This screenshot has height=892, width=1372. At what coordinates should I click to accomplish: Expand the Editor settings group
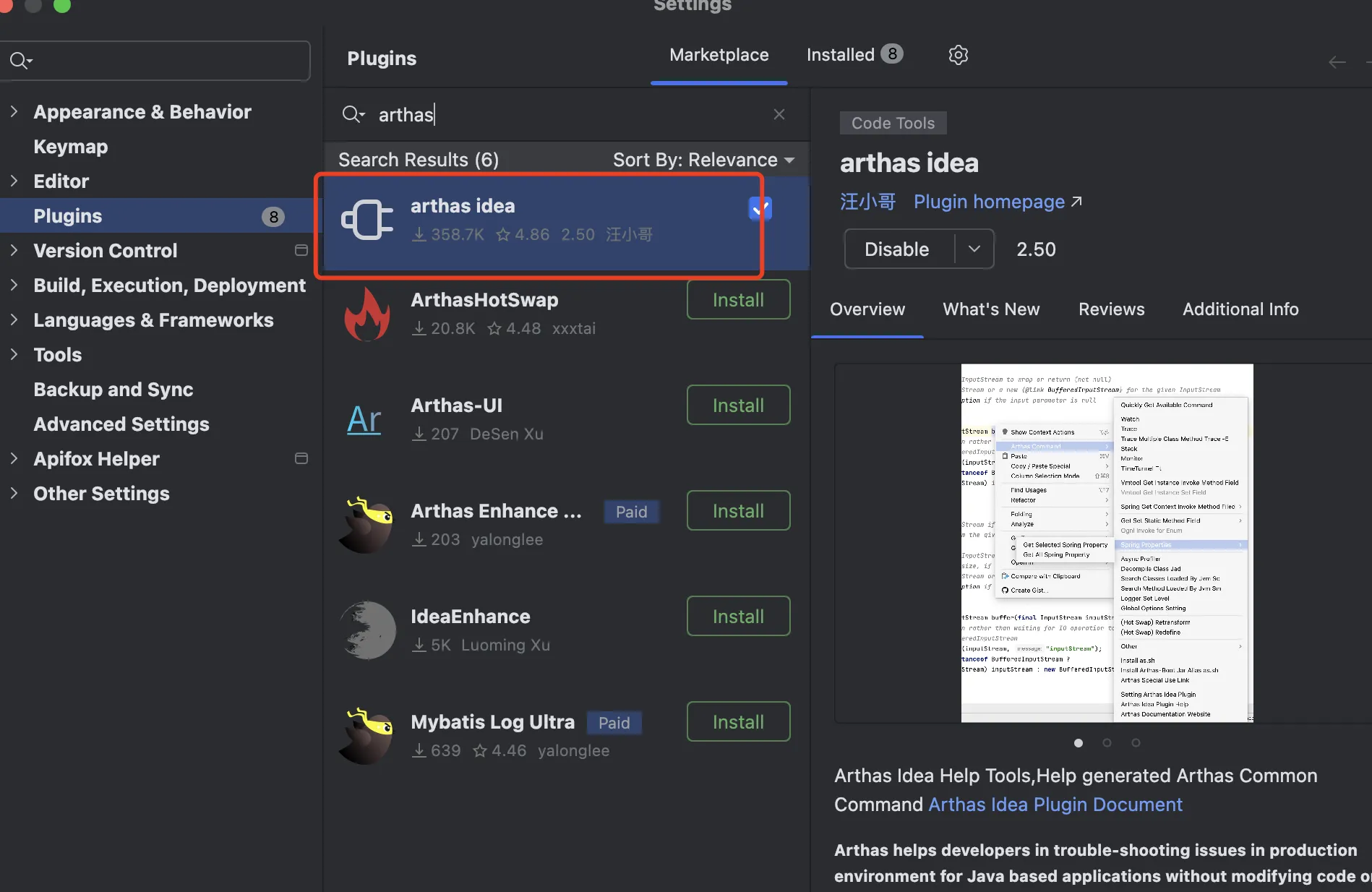click(14, 181)
